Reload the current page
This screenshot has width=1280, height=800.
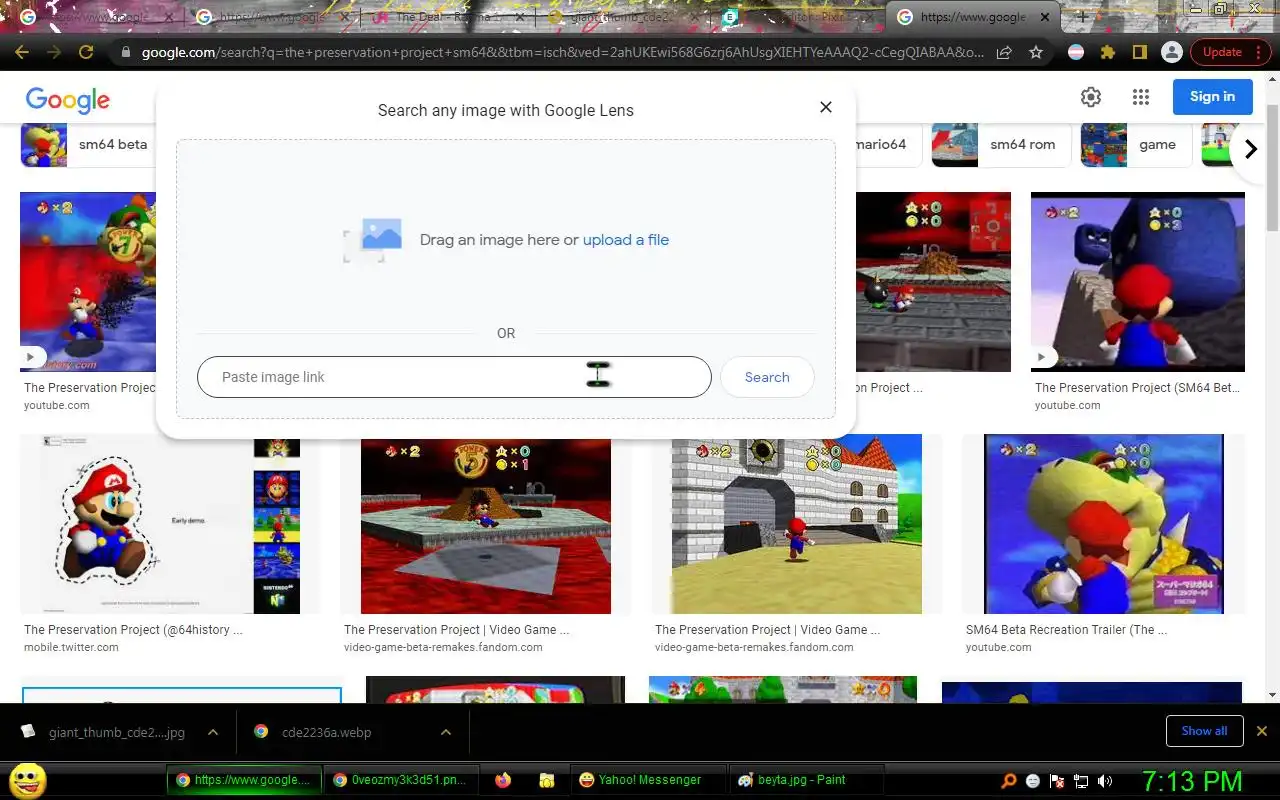point(86,52)
